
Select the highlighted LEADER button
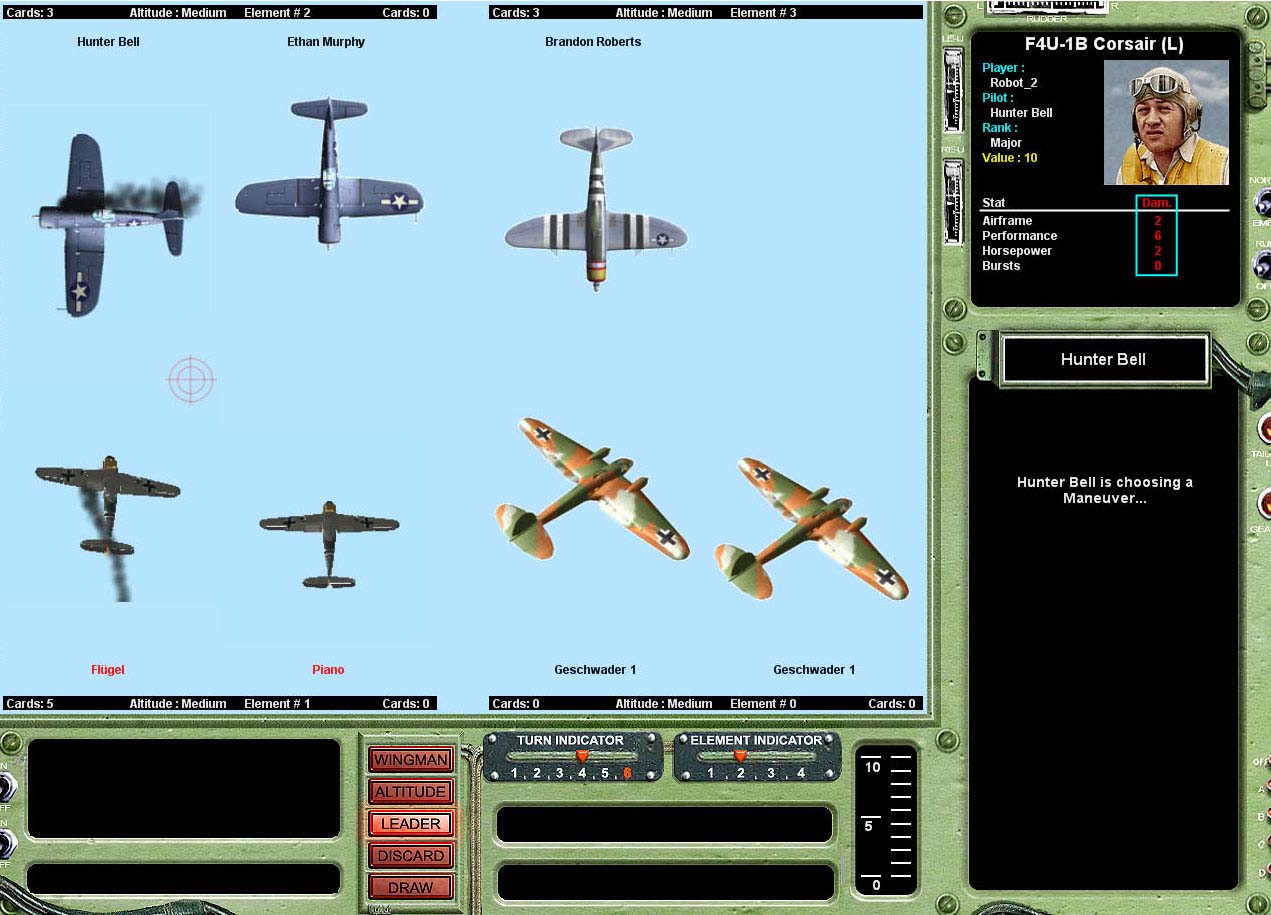tap(410, 824)
